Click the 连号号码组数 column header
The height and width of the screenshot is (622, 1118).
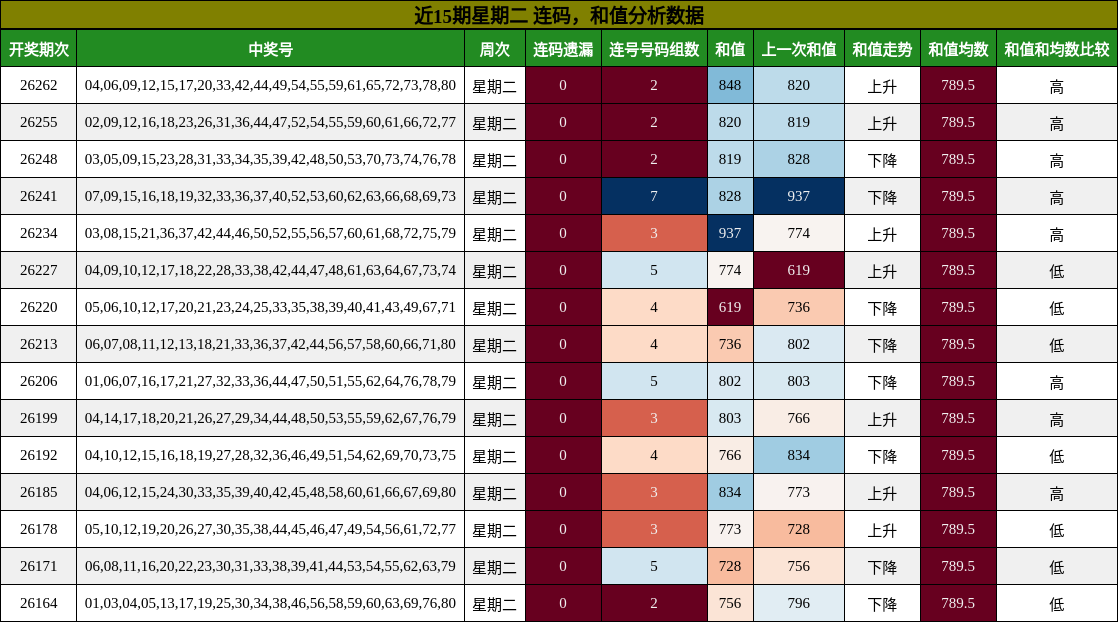(655, 49)
